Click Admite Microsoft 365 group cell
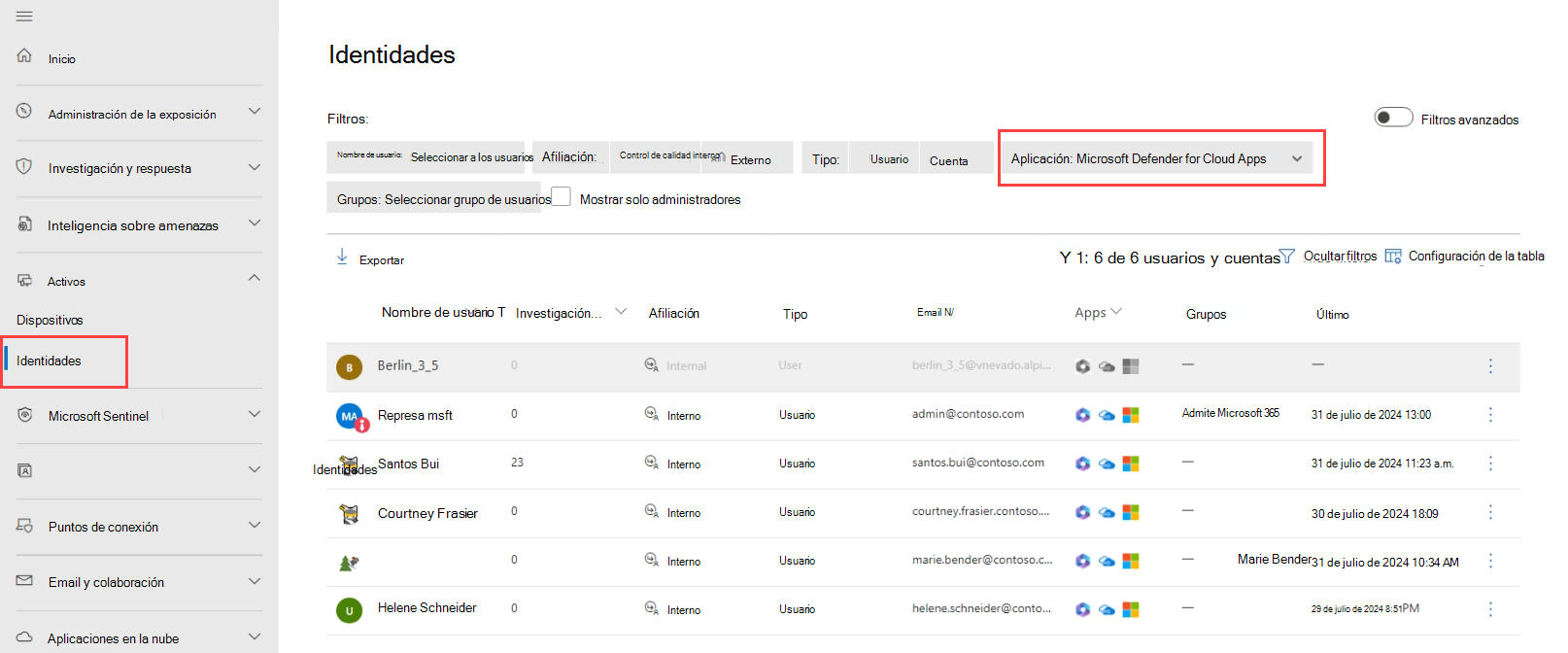Image resolution: width=1568 pixels, height=653 pixels. (x=1231, y=413)
